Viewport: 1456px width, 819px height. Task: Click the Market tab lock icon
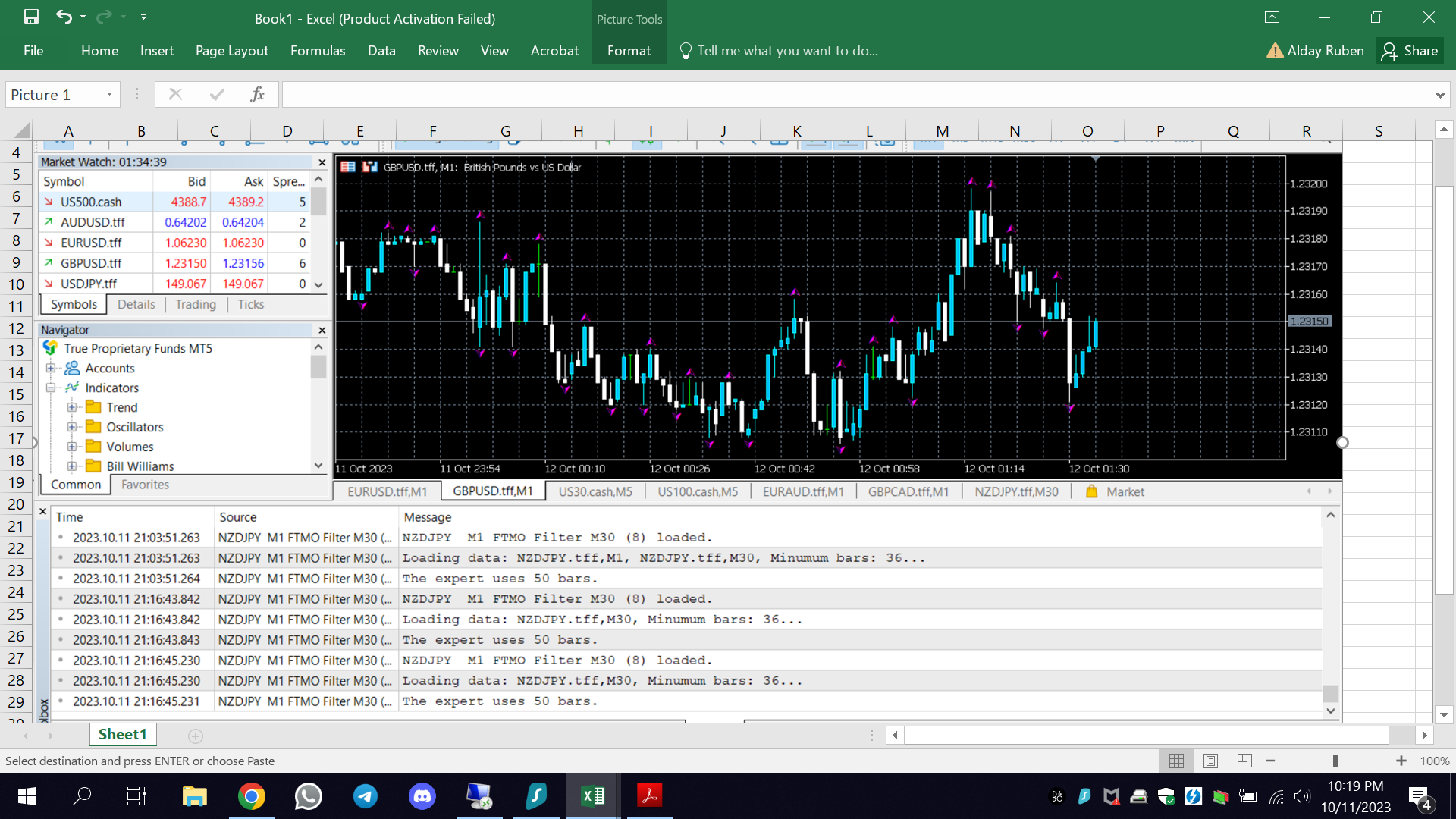(x=1092, y=491)
